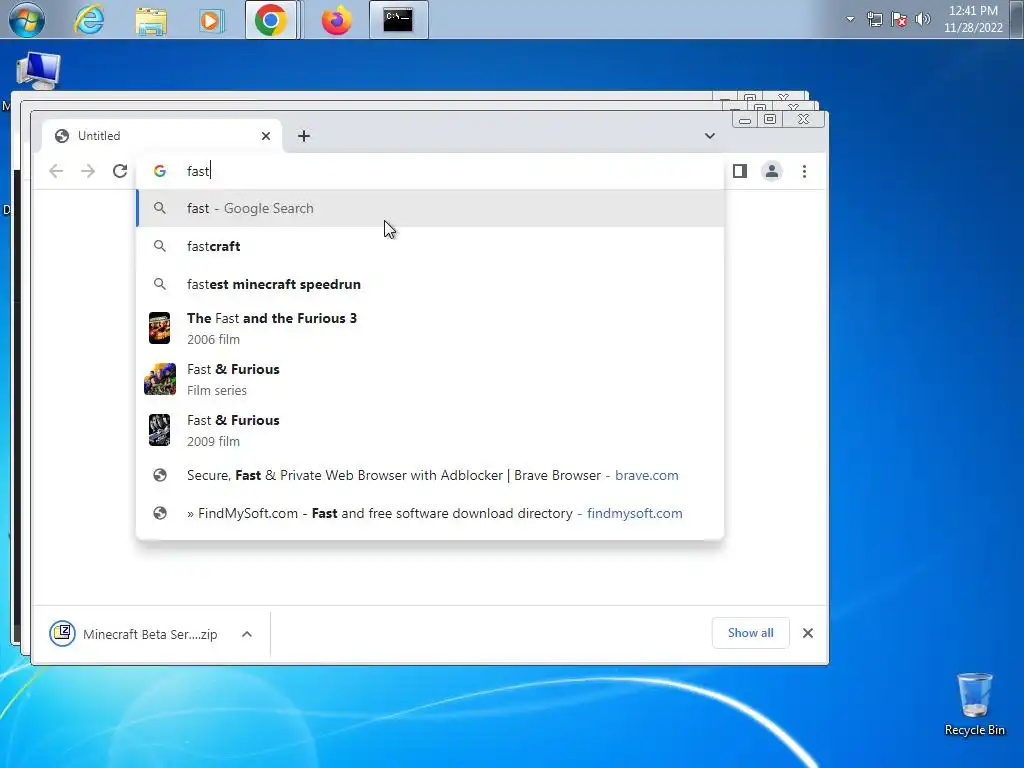Select 'fast - Google Search' suggestion
1024x768 pixels.
[430, 208]
